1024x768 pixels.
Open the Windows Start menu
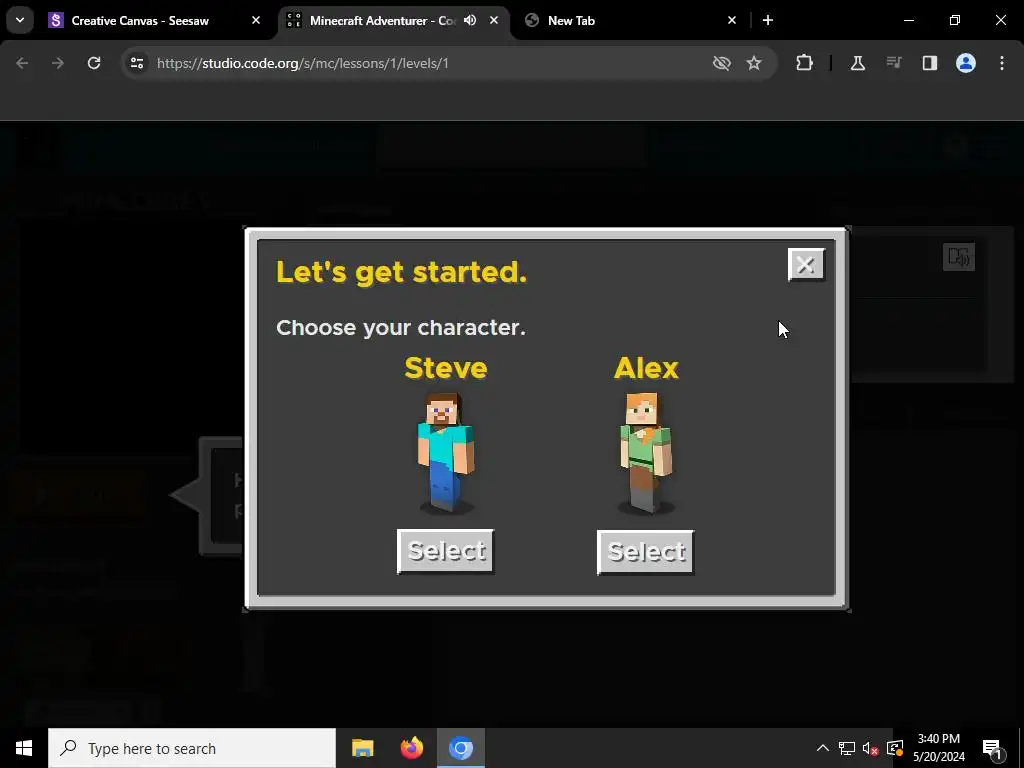coord(24,748)
